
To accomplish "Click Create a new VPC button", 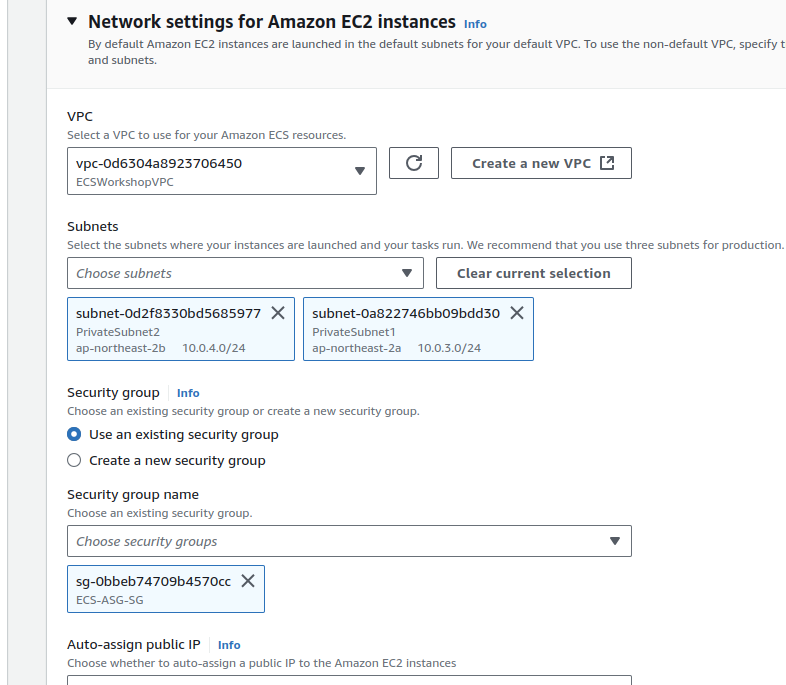I will tap(531, 163).
